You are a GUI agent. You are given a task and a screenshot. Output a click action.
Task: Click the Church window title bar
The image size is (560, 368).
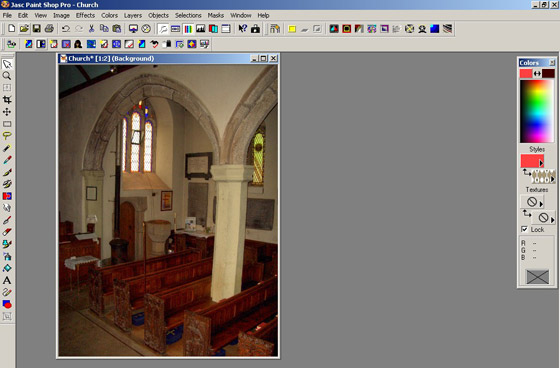[168, 58]
